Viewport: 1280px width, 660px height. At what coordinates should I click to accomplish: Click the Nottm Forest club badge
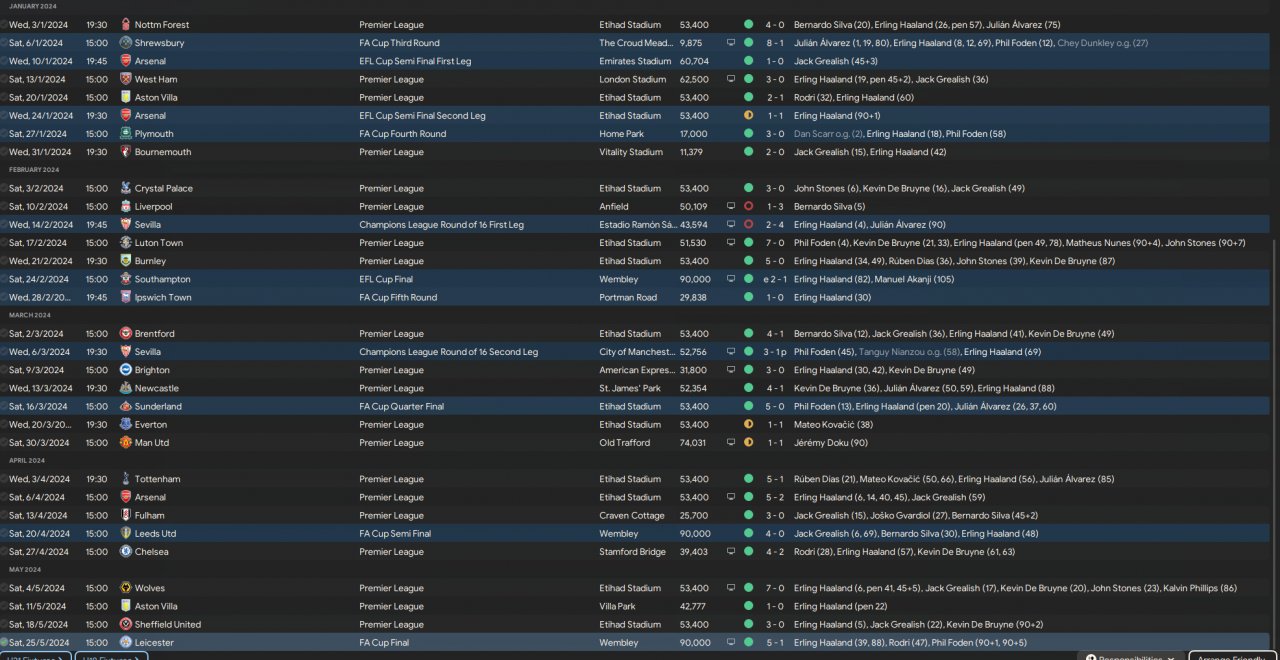[125, 24]
